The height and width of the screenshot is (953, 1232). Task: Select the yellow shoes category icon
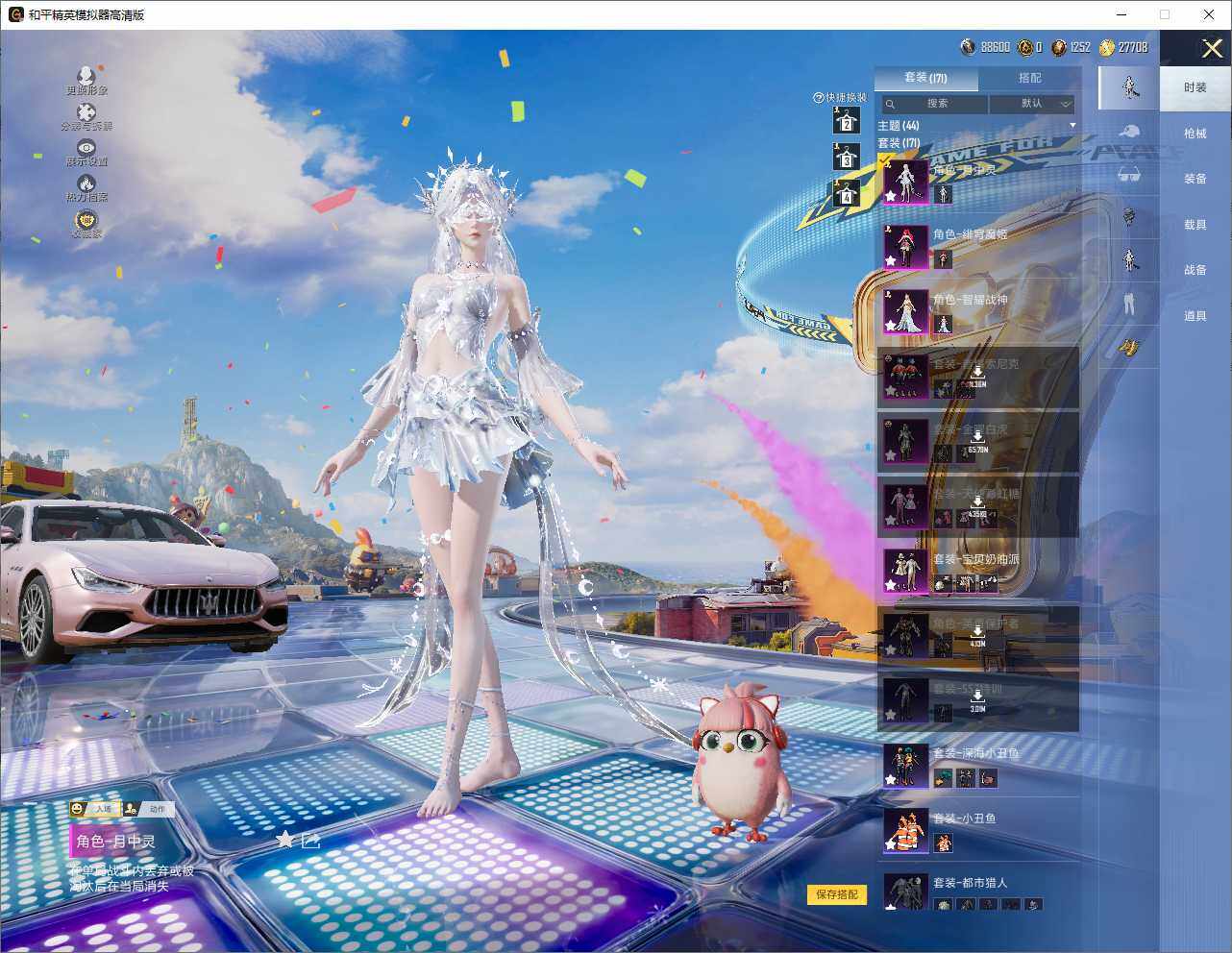[x=1130, y=347]
